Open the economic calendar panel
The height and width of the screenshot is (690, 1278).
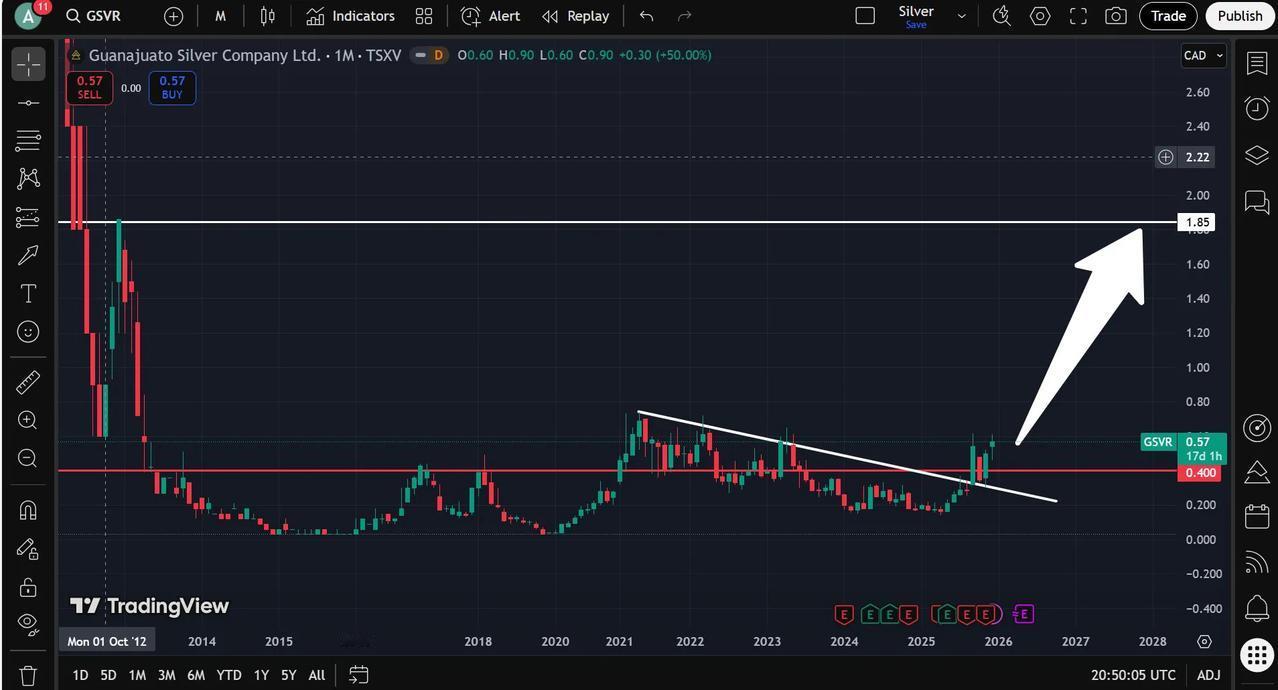click(x=1257, y=517)
